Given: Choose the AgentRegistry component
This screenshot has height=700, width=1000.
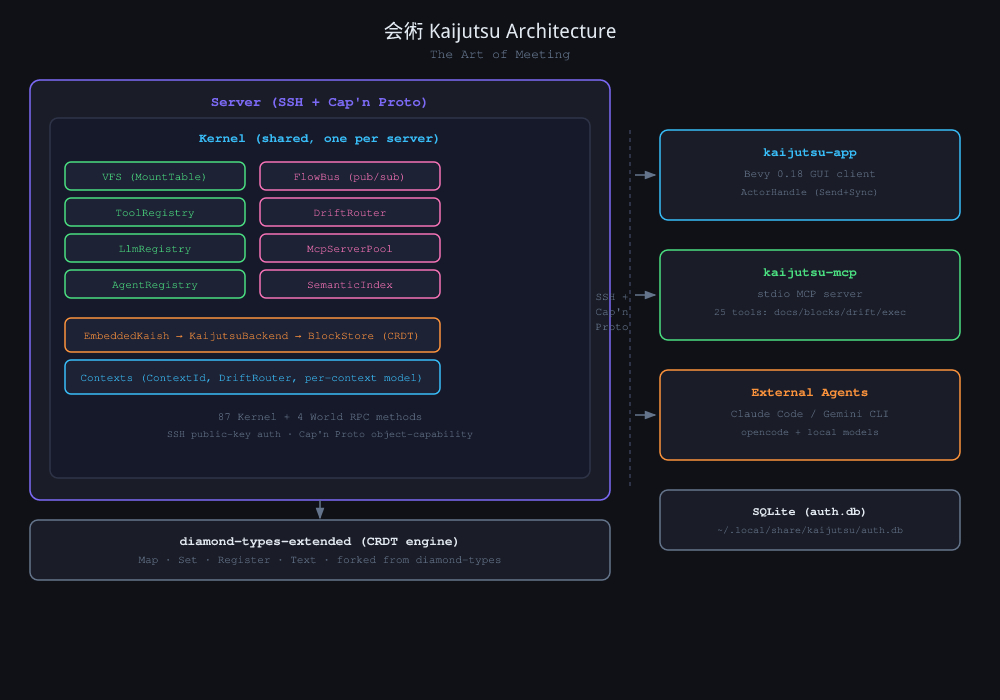Looking at the screenshot, I should (x=155, y=285).
